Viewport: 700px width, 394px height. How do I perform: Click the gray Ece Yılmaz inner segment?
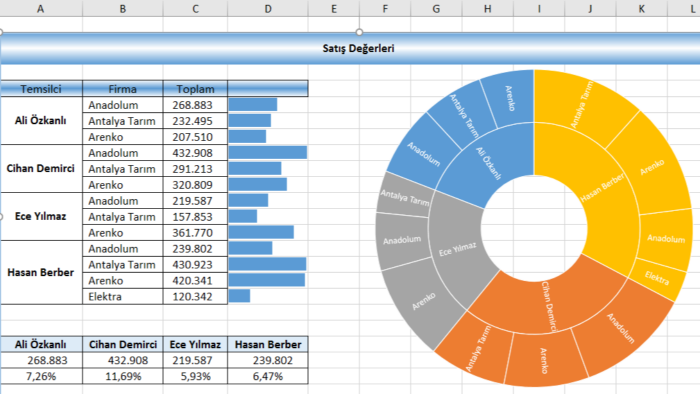(460, 250)
